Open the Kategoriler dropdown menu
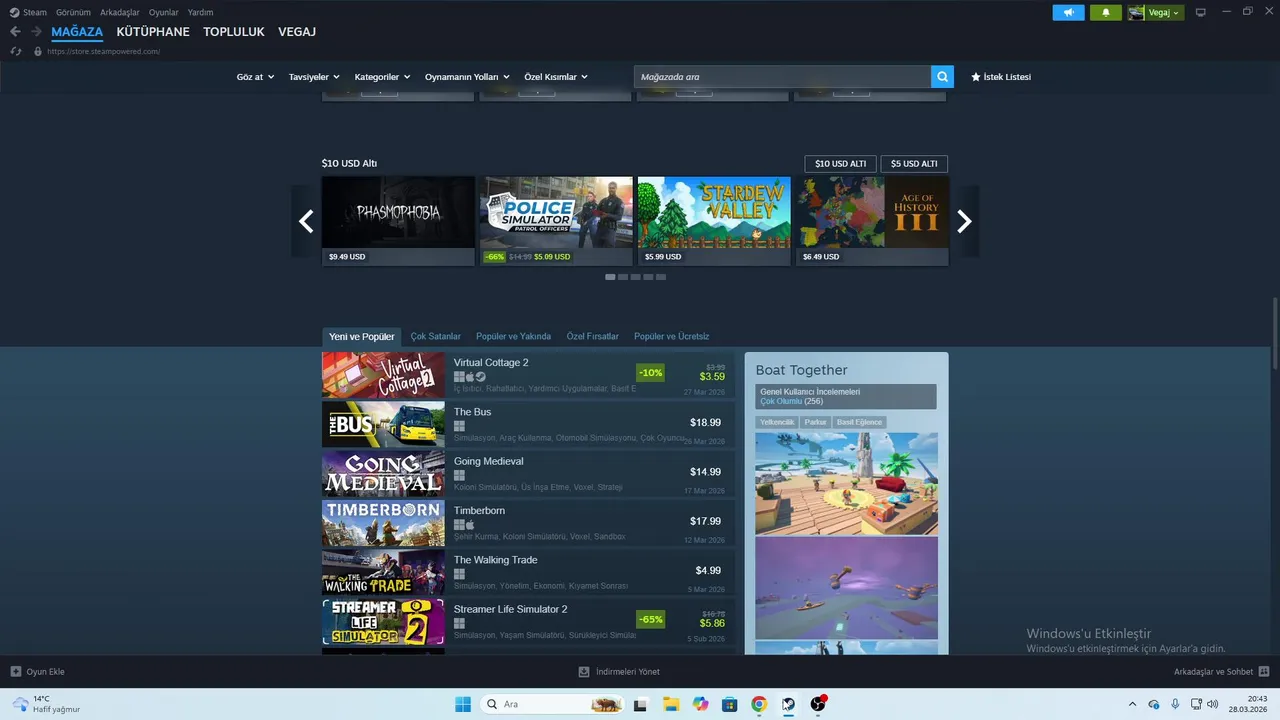 tap(382, 77)
